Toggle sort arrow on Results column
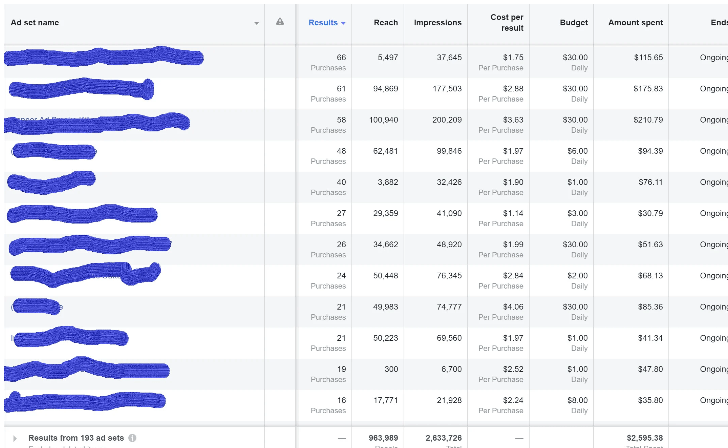This screenshot has height=448, width=728. pyautogui.click(x=343, y=22)
